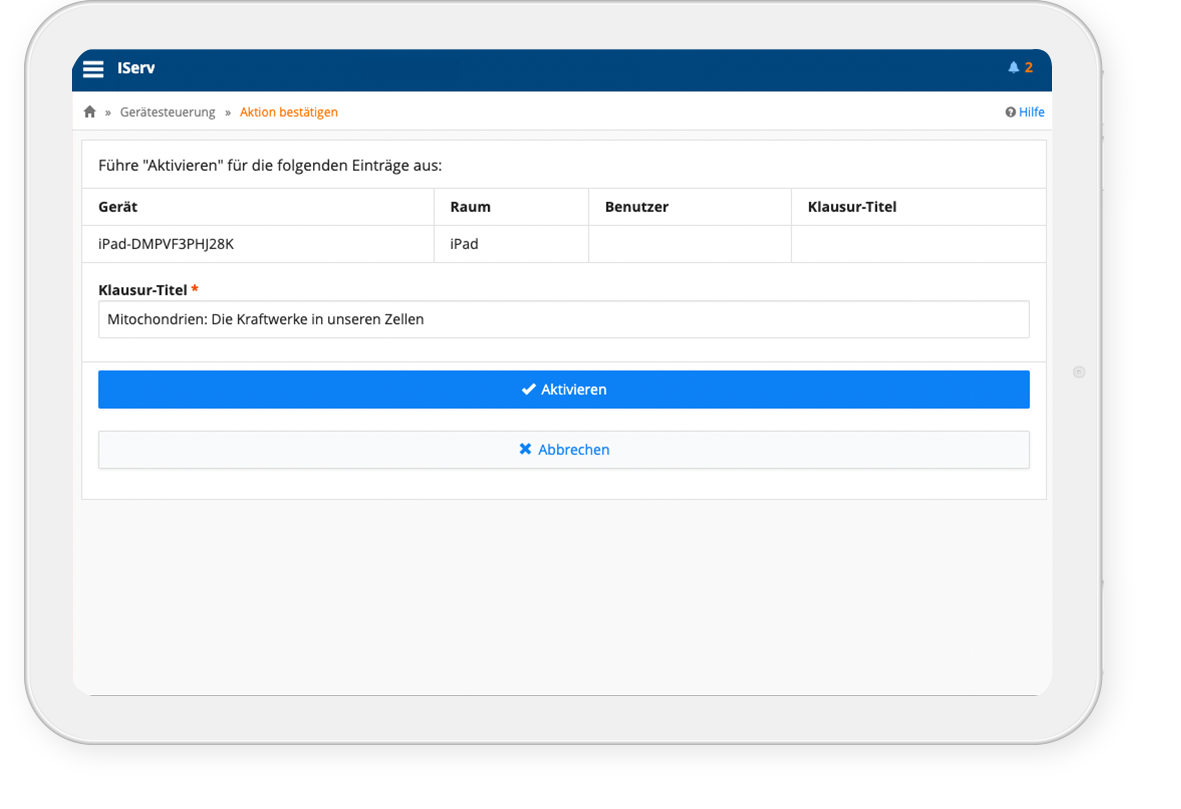Viewport: 1181px width, 809px height.
Task: Select the iPad-DMPVF3PHJ28K device cell
Action: click(x=258, y=244)
